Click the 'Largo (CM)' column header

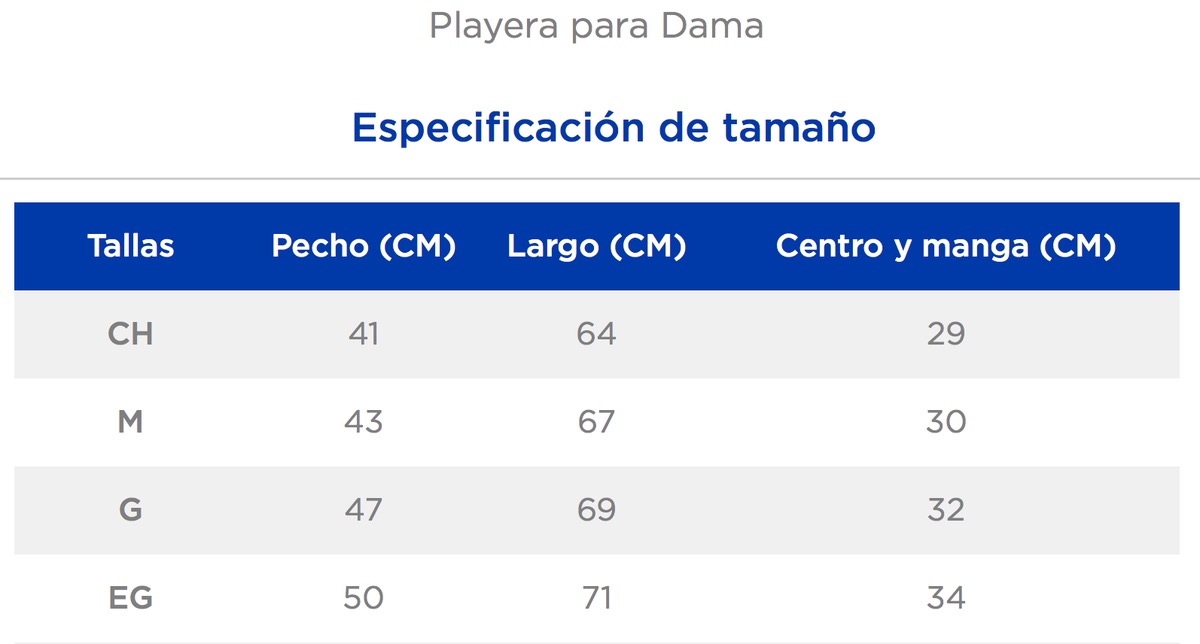pyautogui.click(x=596, y=246)
